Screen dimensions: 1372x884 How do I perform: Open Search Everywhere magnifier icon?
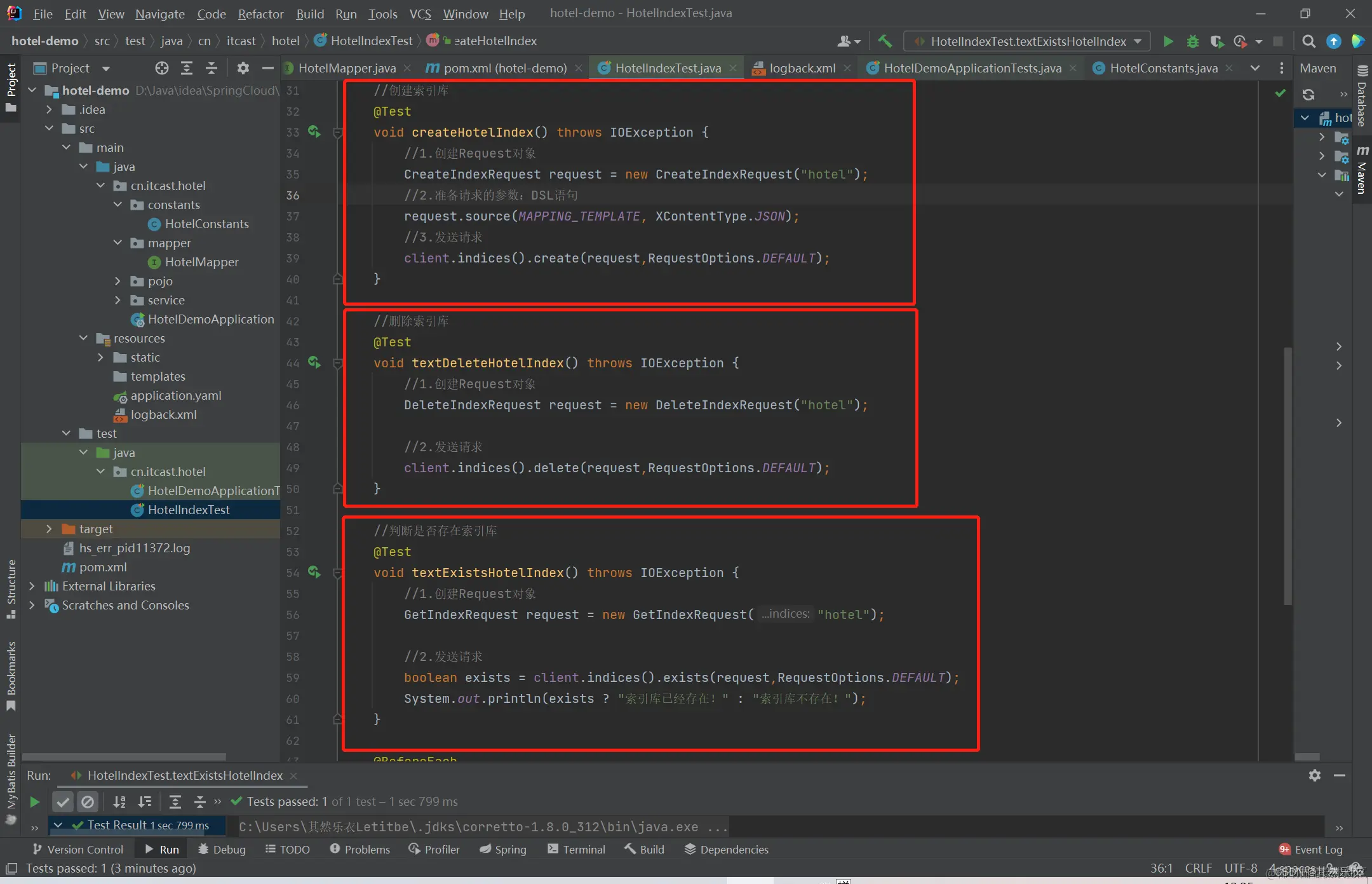[1308, 41]
